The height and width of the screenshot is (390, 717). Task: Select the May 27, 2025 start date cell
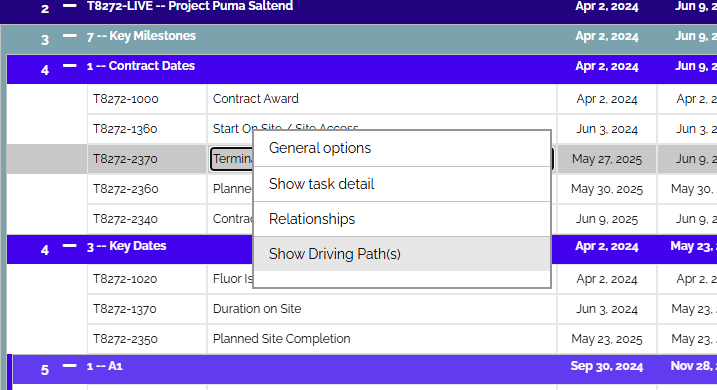(607, 159)
